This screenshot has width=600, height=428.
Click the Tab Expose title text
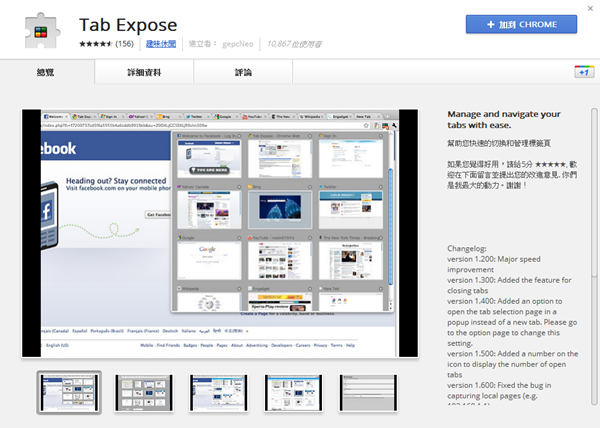pos(128,25)
